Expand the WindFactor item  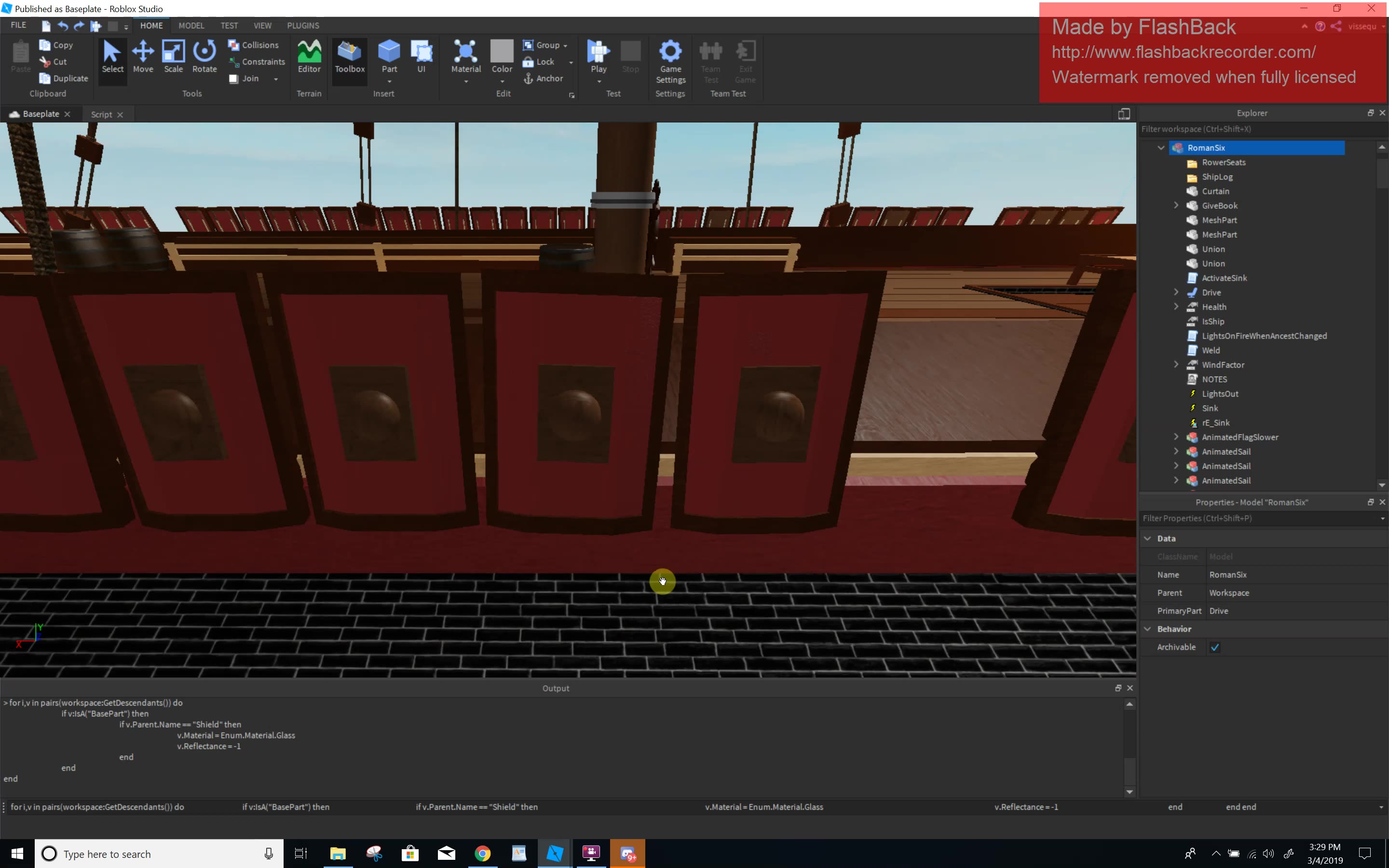1175,365
